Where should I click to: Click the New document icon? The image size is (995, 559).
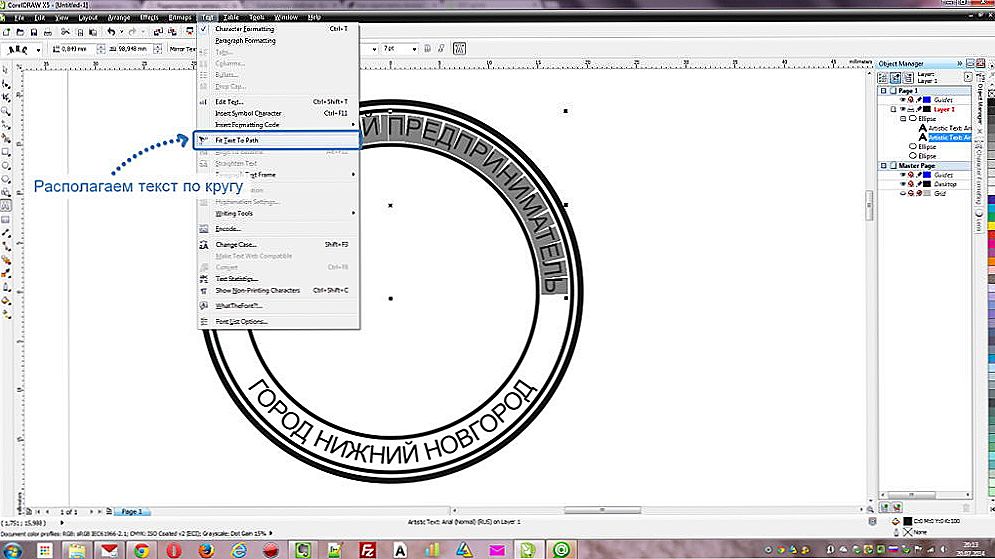tap(7, 32)
